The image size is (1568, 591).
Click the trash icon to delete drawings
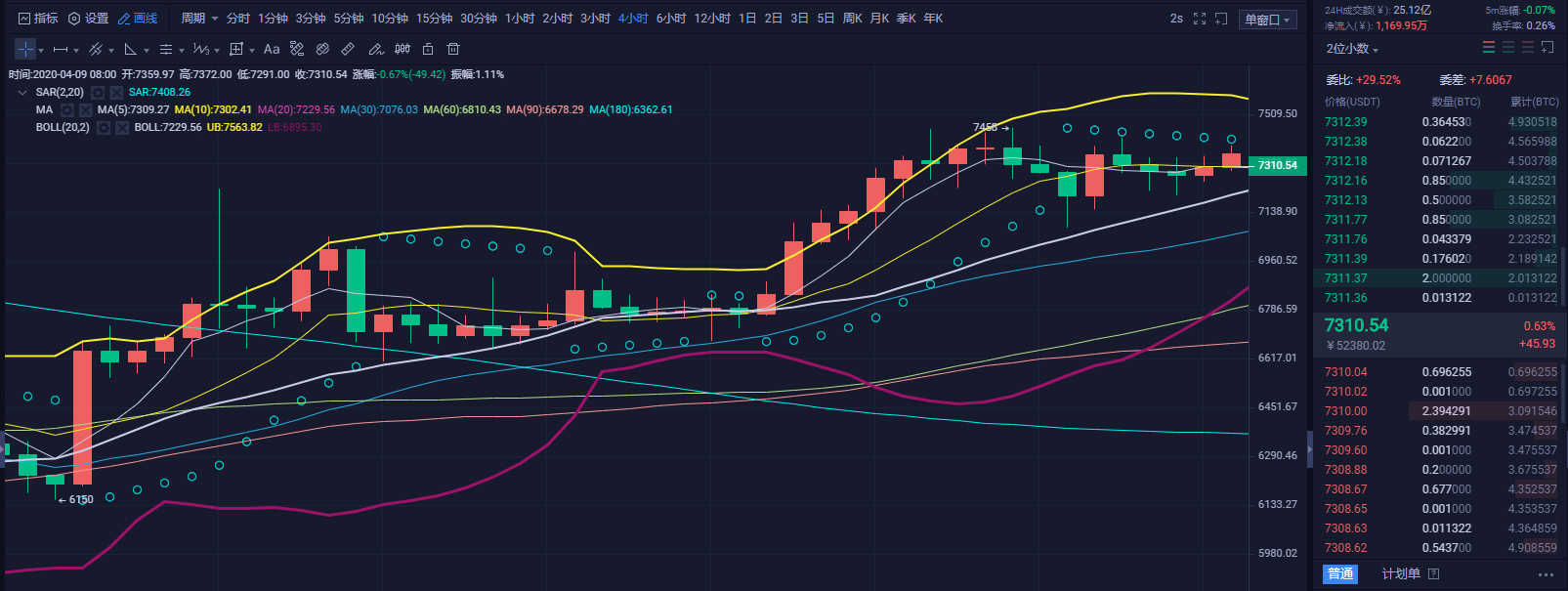coord(453,49)
